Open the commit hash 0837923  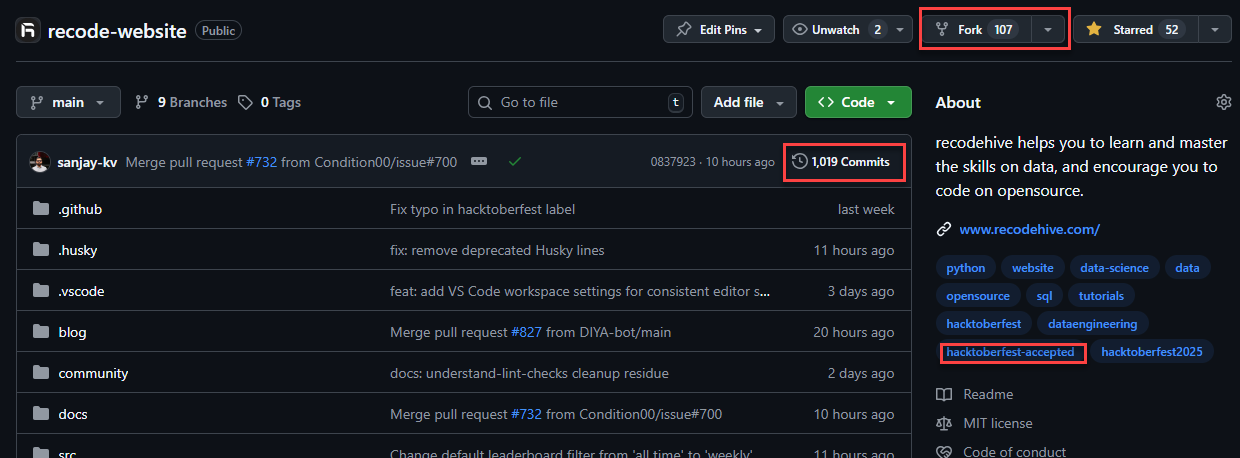coord(673,162)
